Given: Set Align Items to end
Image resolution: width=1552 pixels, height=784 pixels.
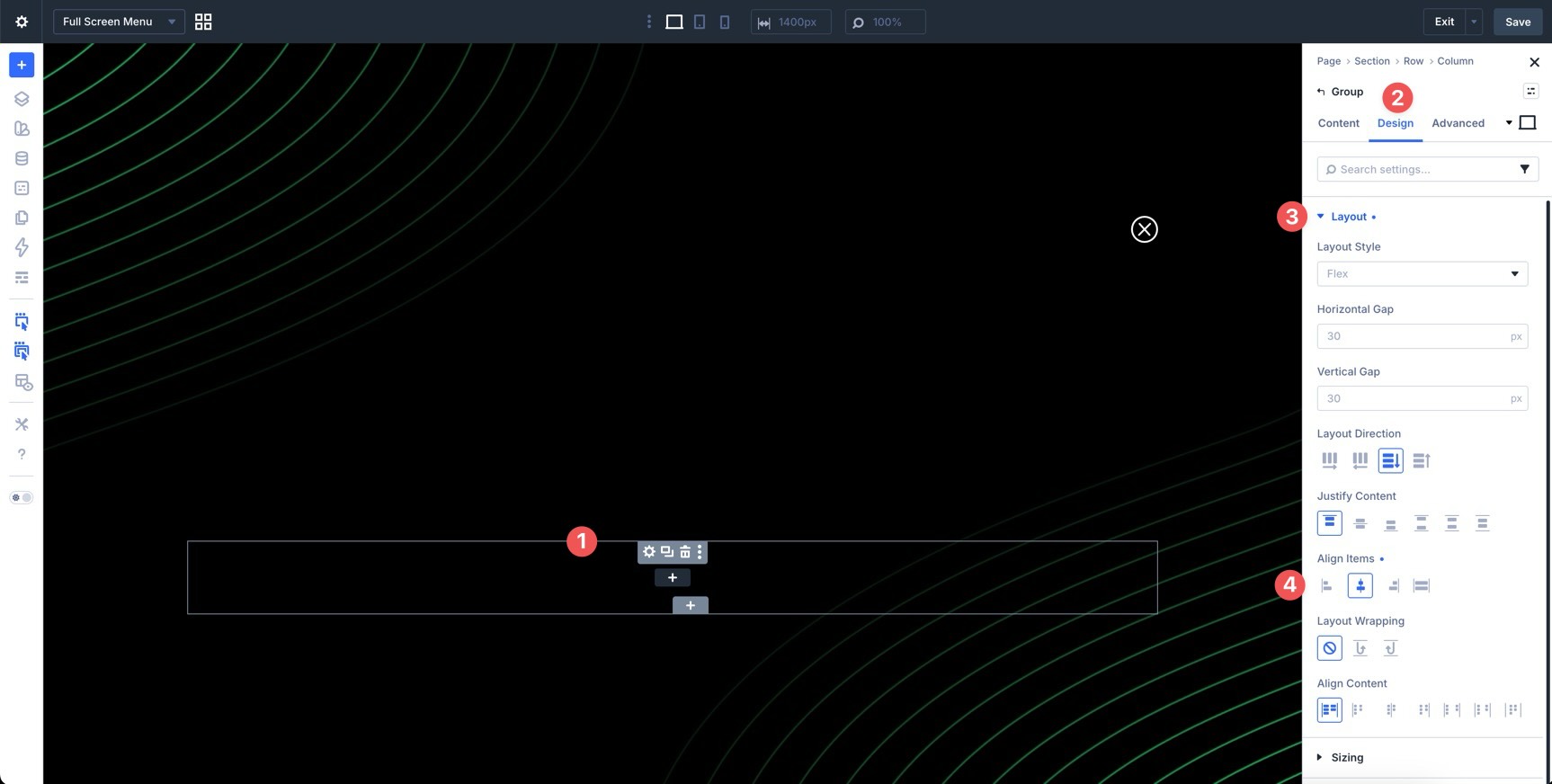Looking at the screenshot, I should (x=1391, y=585).
